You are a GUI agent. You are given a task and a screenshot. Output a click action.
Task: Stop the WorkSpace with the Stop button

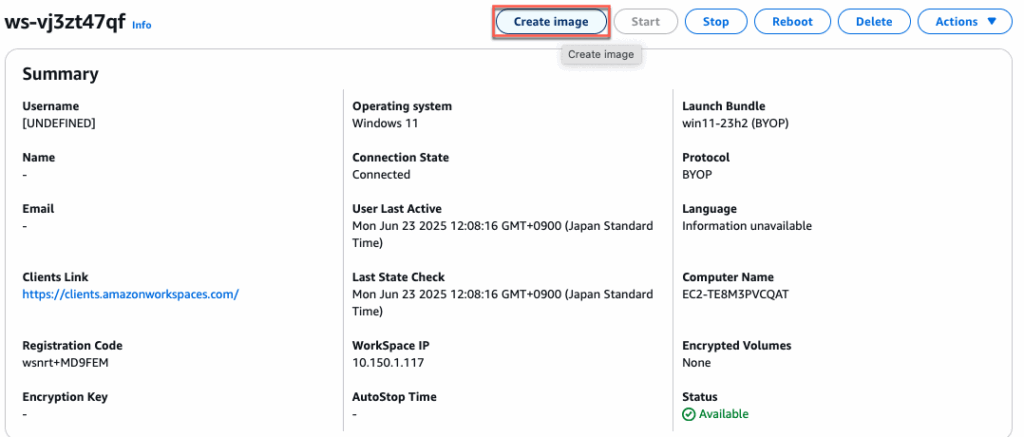pos(715,21)
